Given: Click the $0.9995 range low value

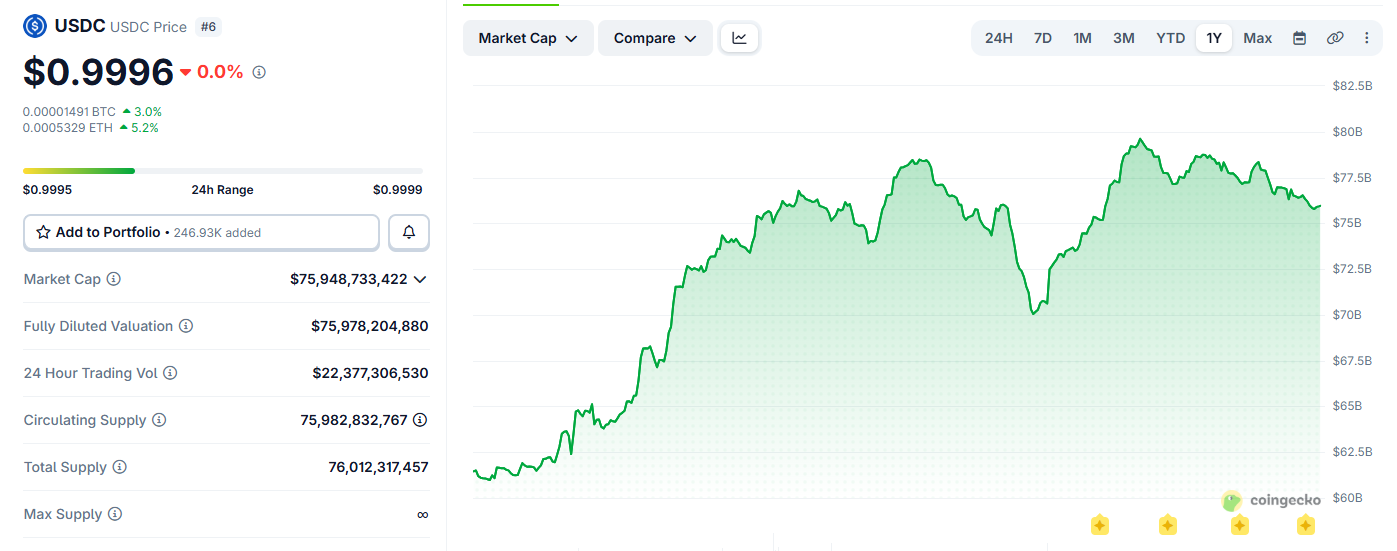Looking at the screenshot, I should 47,190.
